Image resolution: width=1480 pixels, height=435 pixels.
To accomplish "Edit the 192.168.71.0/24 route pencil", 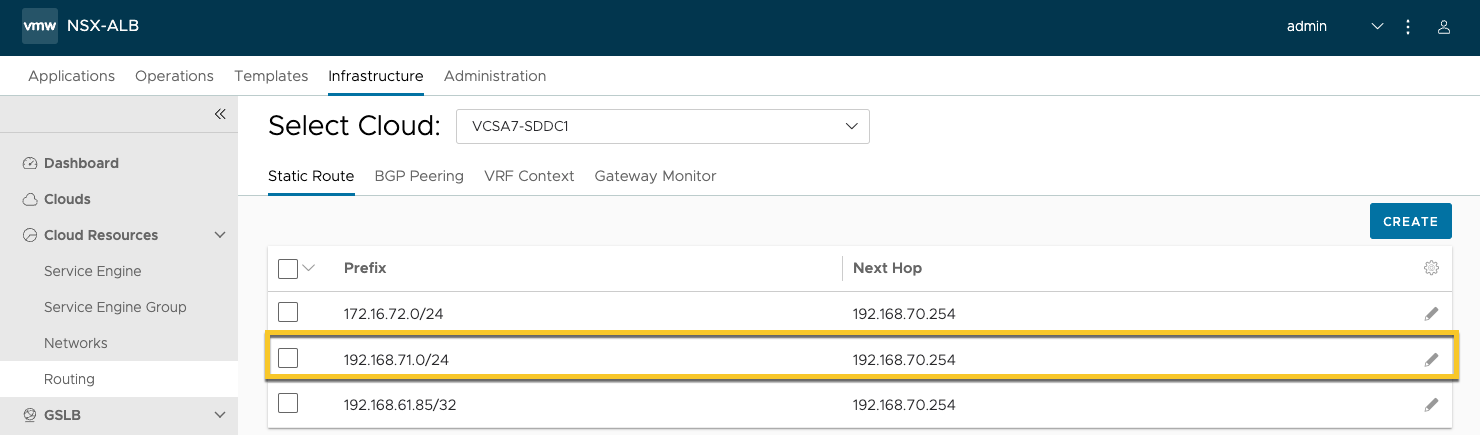I will [1431, 360].
